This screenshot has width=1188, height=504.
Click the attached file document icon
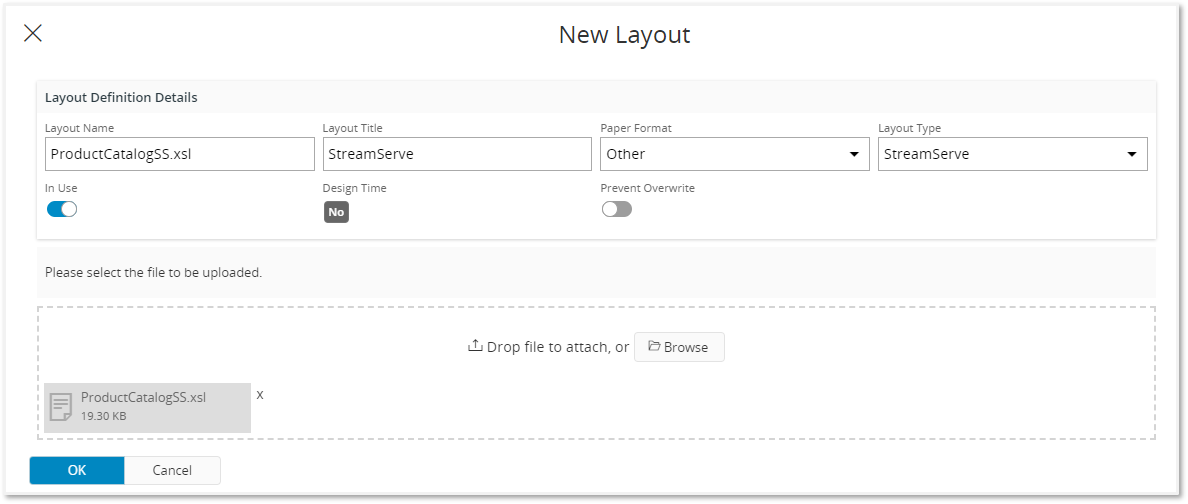(61, 406)
